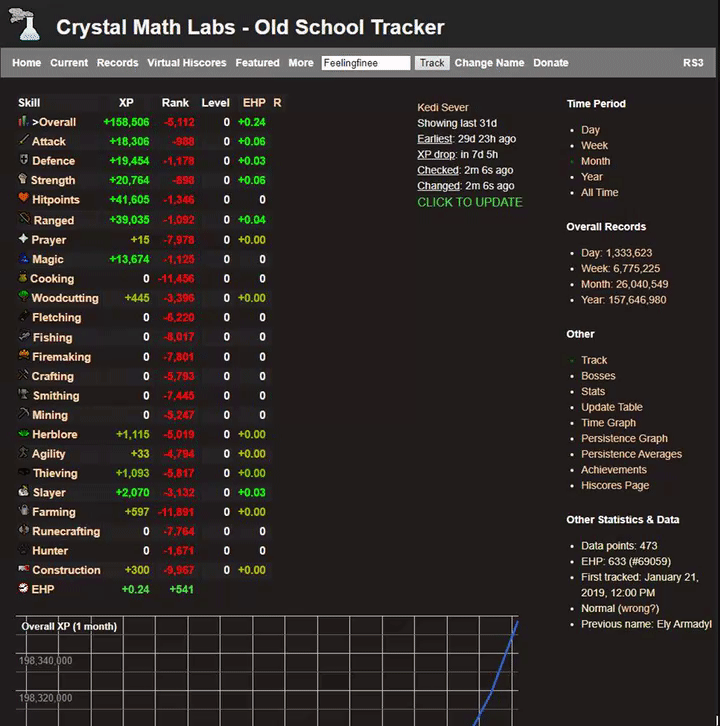Select the Overall skill icon
This screenshot has height=726, width=720.
[x=23, y=121]
